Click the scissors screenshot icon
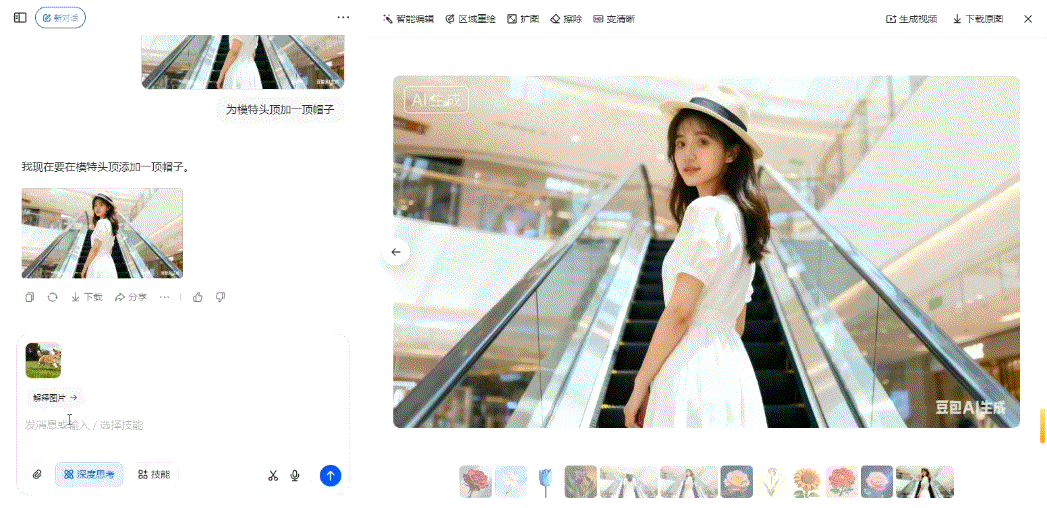The height and width of the screenshot is (508, 1047). (272, 475)
